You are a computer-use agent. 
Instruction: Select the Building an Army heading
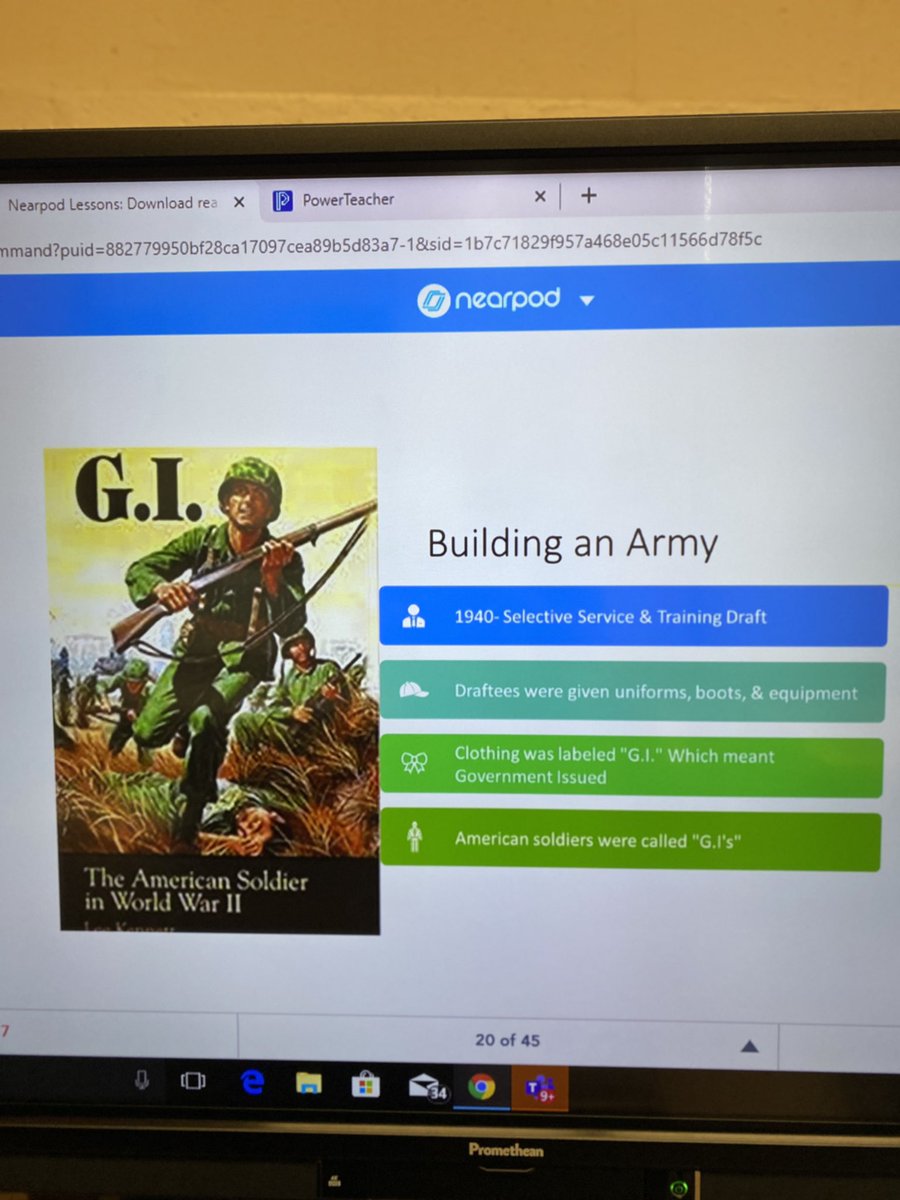(x=573, y=544)
